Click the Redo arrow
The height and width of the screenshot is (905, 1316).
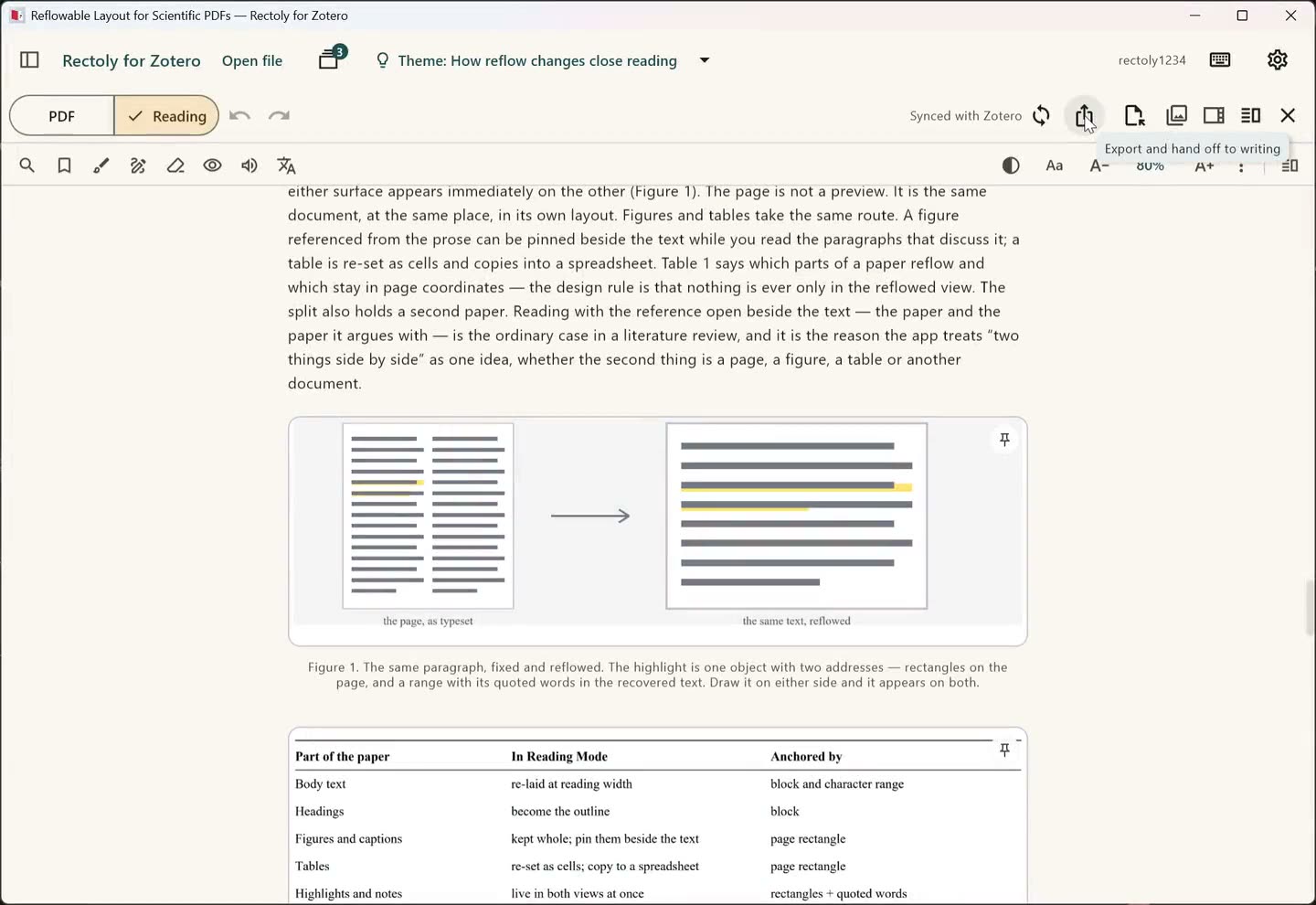pyautogui.click(x=279, y=116)
